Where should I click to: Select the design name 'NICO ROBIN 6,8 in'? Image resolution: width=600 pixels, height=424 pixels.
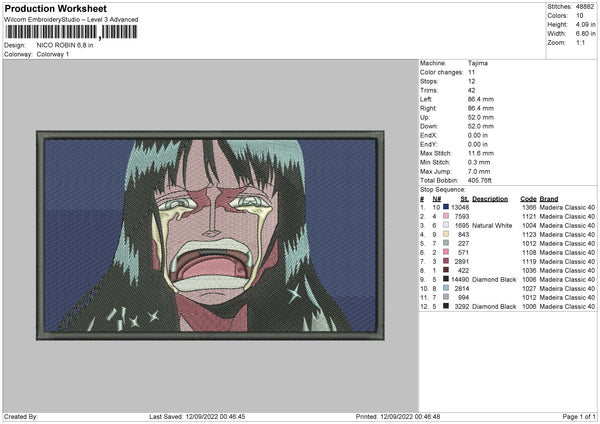click(65, 45)
